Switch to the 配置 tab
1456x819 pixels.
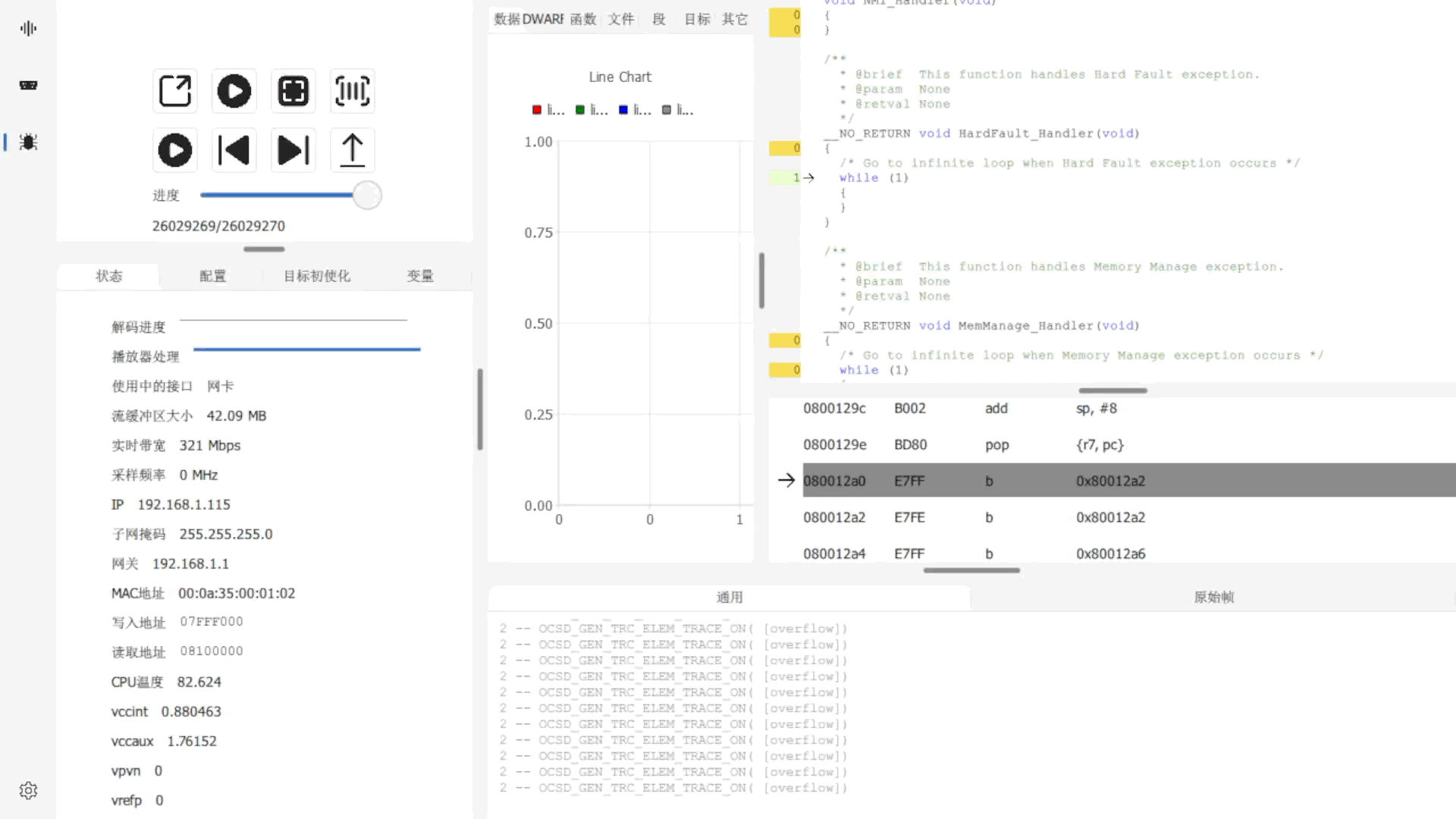point(213,276)
